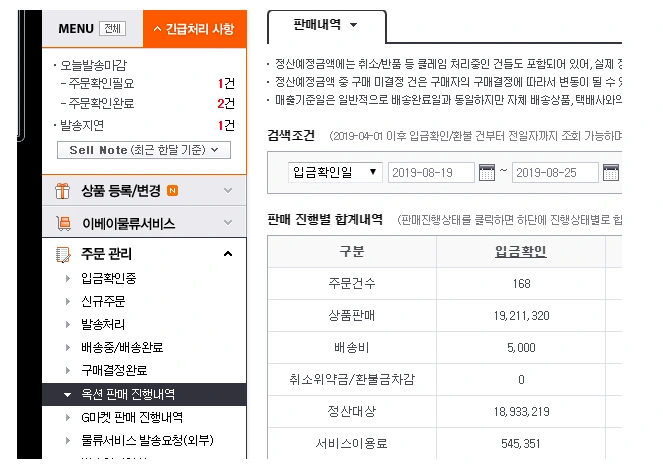
Task: Click the arrow bullet beside 구매결정완료
Action: (x=68, y=370)
